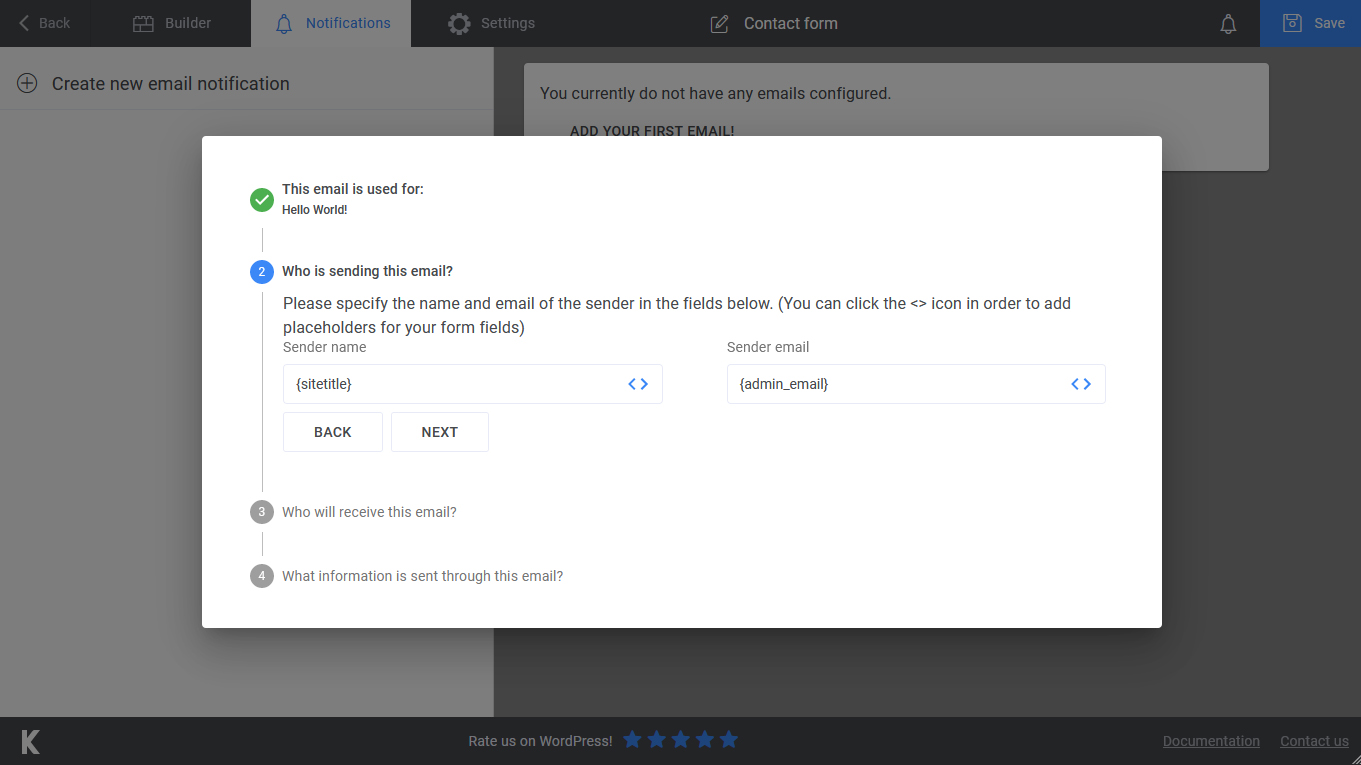Open 'Who will receive this email?' step

369,512
